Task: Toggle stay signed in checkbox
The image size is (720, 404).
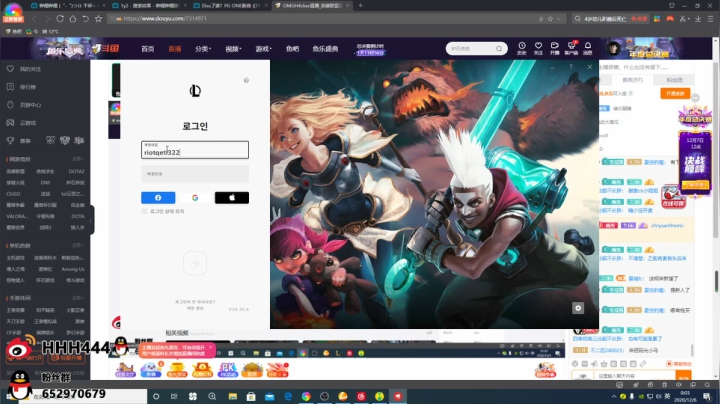Action: [144, 211]
